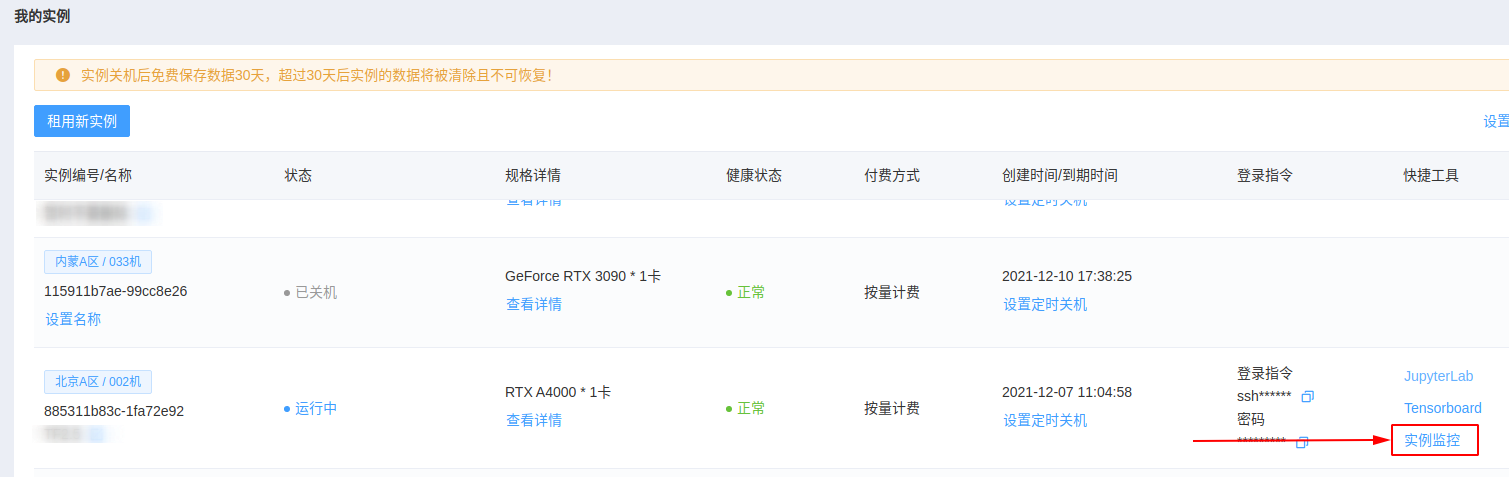
Task: Open 实例监控 instance monitoring
Action: coord(1432,440)
